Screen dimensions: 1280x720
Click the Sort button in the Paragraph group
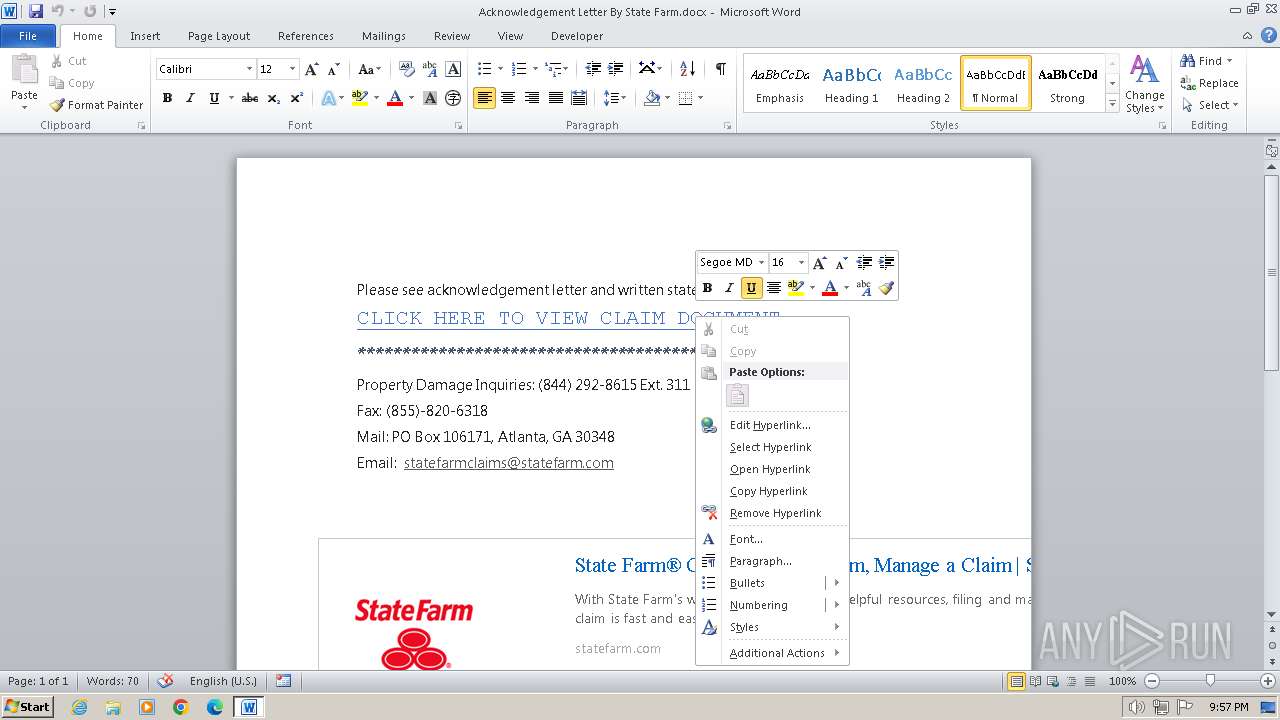pyautogui.click(x=687, y=69)
